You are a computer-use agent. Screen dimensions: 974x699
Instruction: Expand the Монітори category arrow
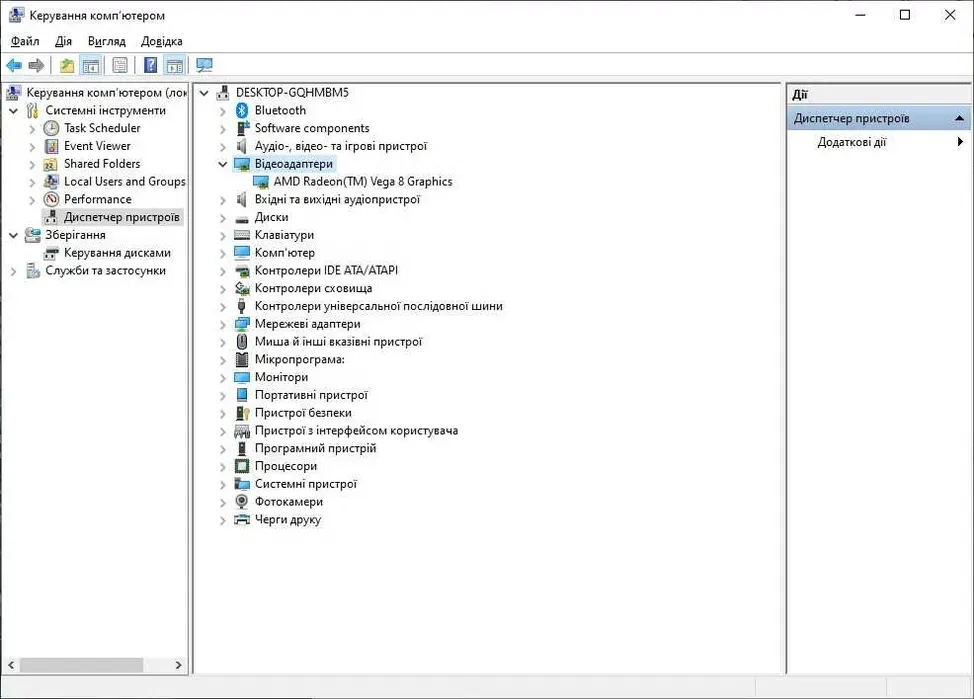click(x=222, y=378)
